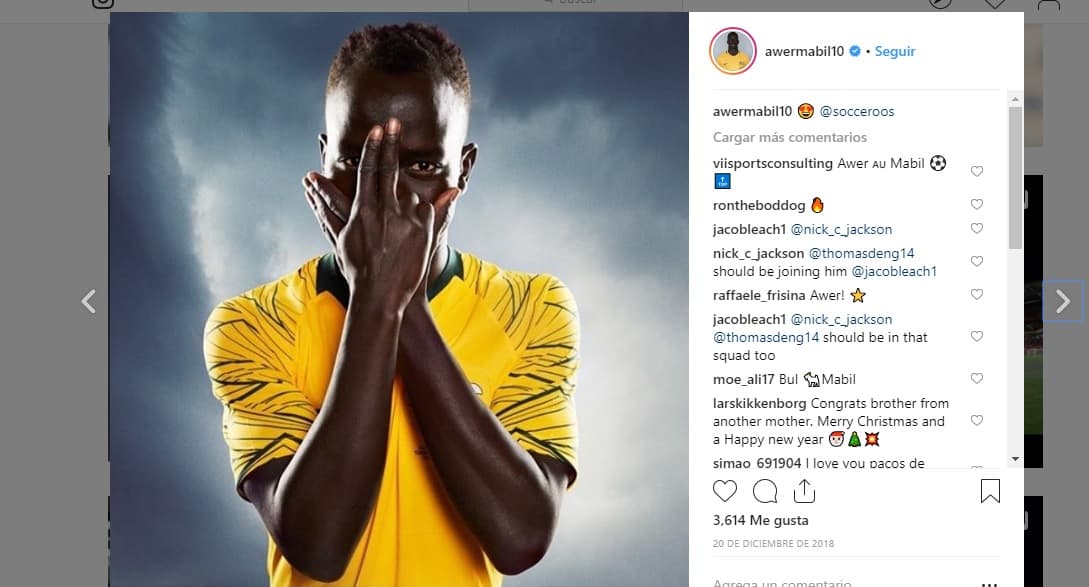Go to the previous post arrow
This screenshot has width=1089, height=587.
click(89, 301)
